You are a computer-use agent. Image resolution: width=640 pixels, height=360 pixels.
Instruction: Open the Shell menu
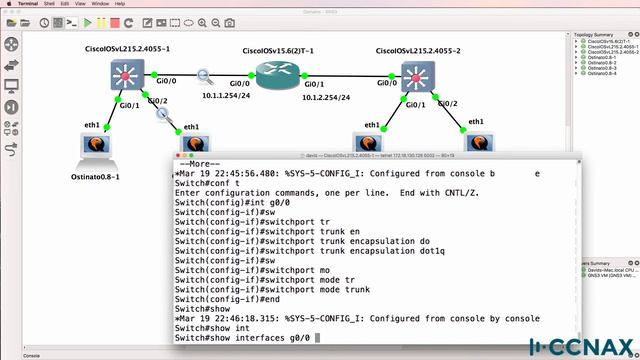coord(49,3)
